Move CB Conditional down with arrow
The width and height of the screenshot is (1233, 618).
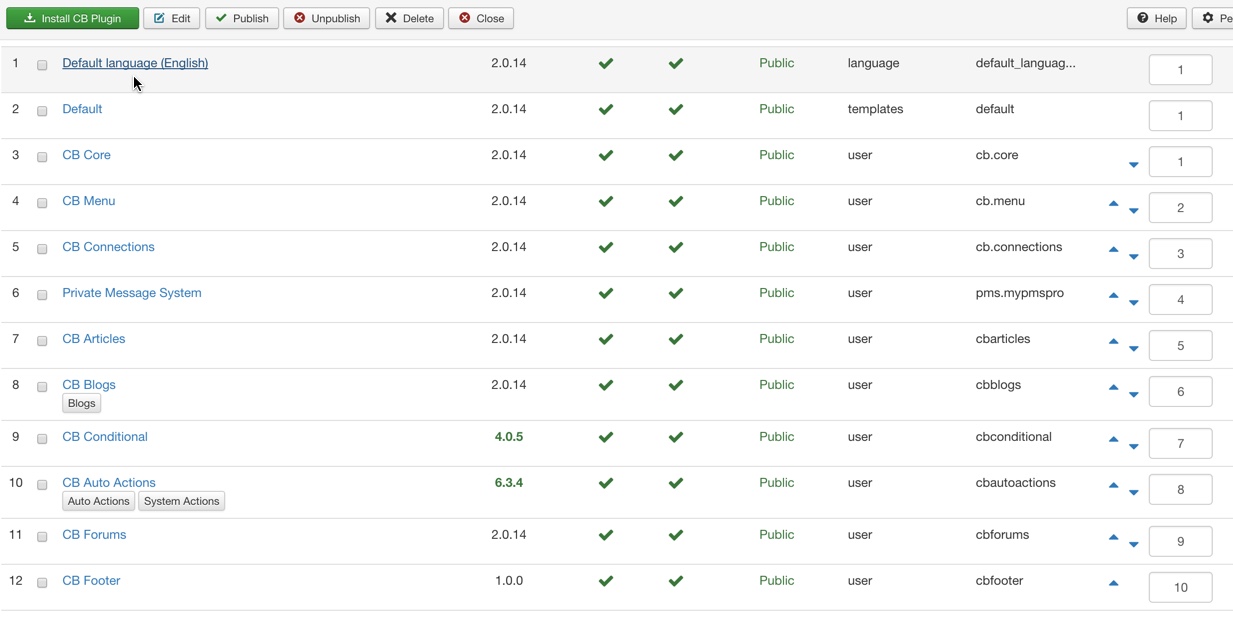coord(1134,447)
